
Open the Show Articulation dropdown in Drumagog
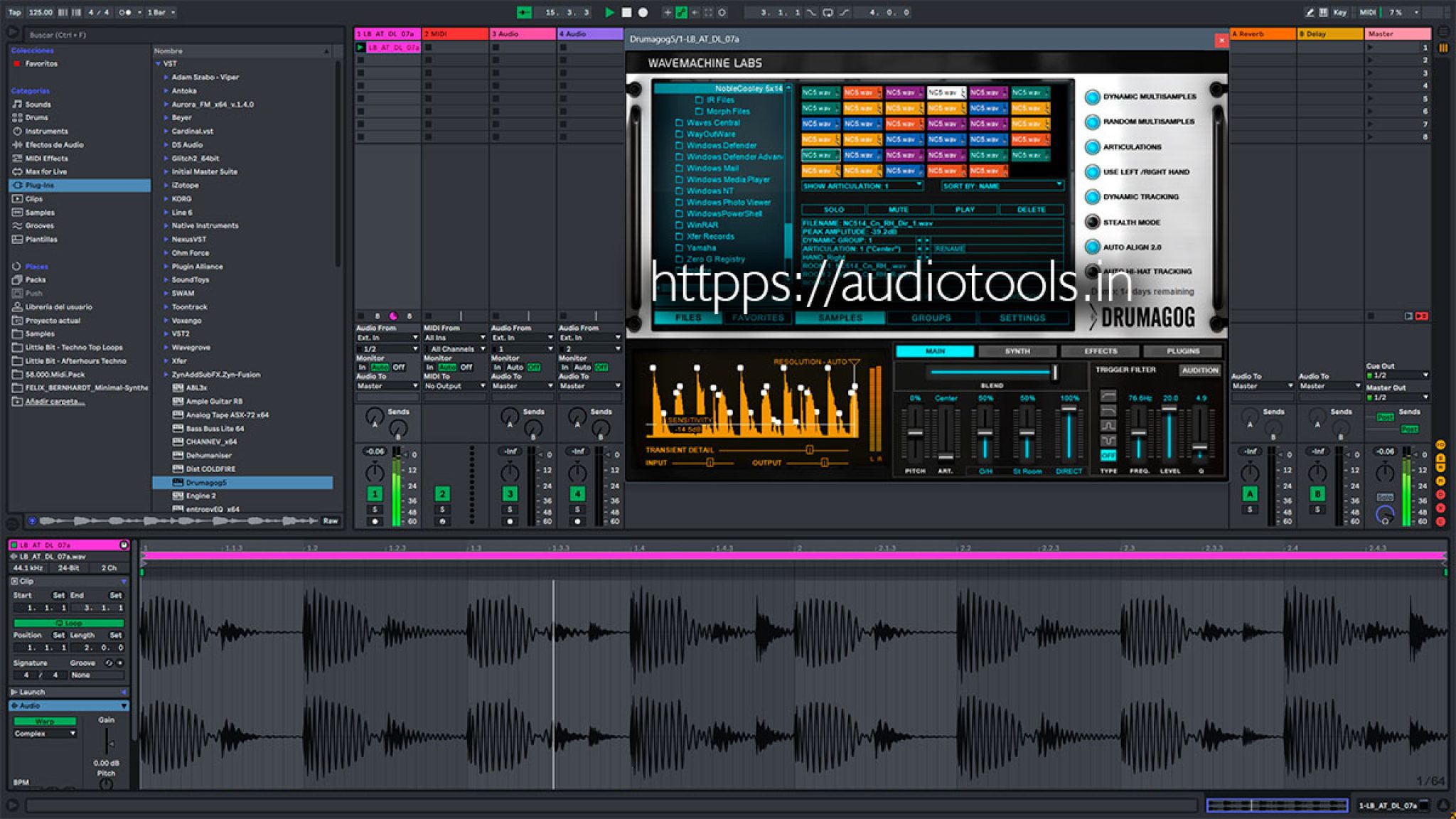[x=862, y=186]
